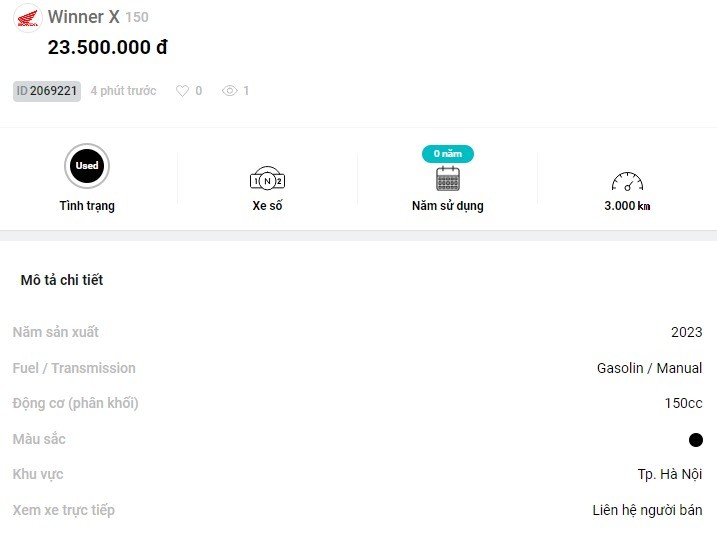Click the '4 phút trước' timestamp

click(x=123, y=91)
